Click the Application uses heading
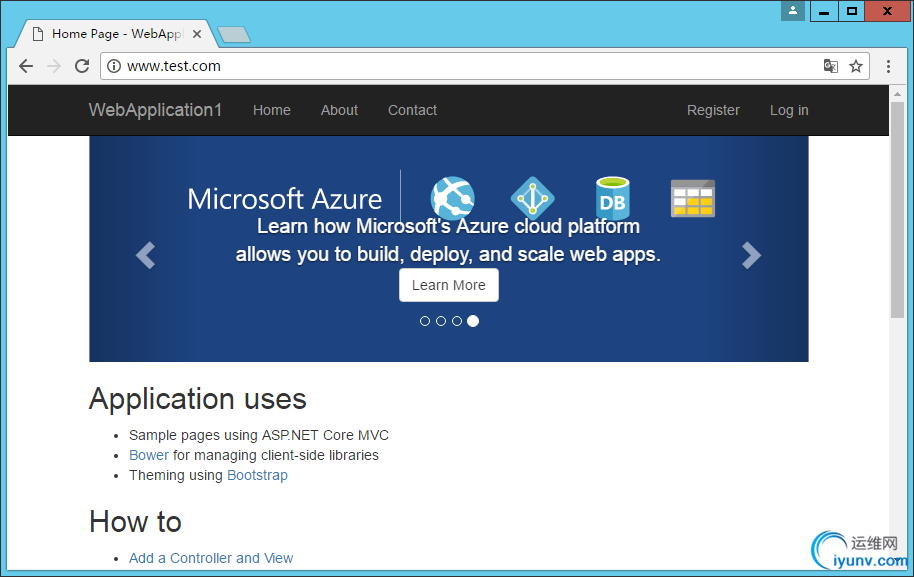914x577 pixels. point(198,399)
